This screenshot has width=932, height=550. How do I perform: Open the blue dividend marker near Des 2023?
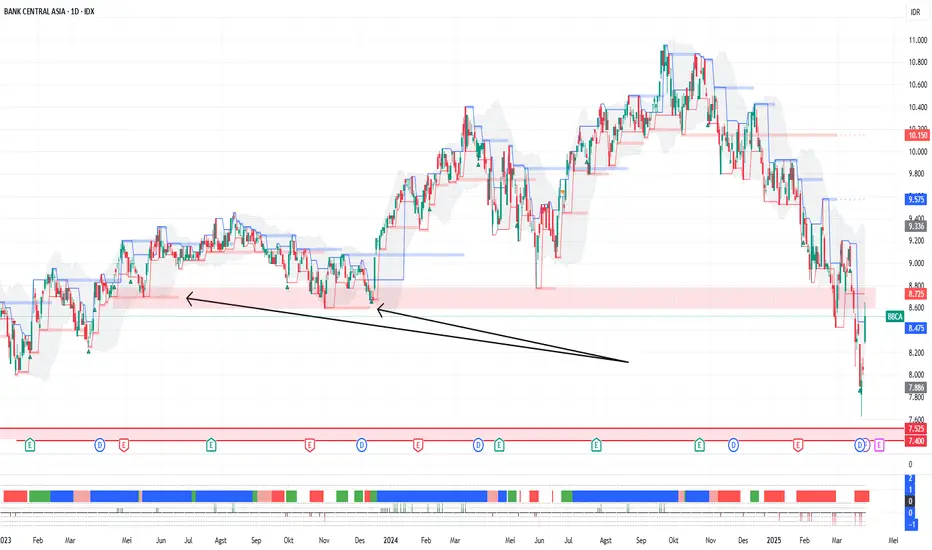click(x=361, y=445)
